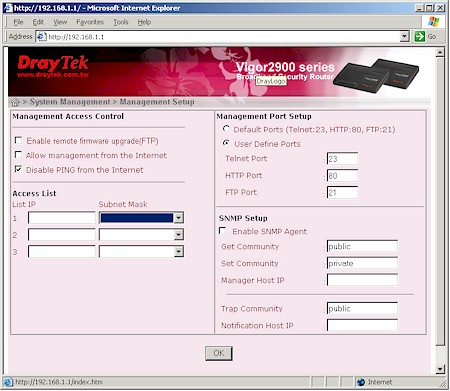Click the page scrollbar down arrow
This screenshot has width=450, height=391.
coord(440,369)
